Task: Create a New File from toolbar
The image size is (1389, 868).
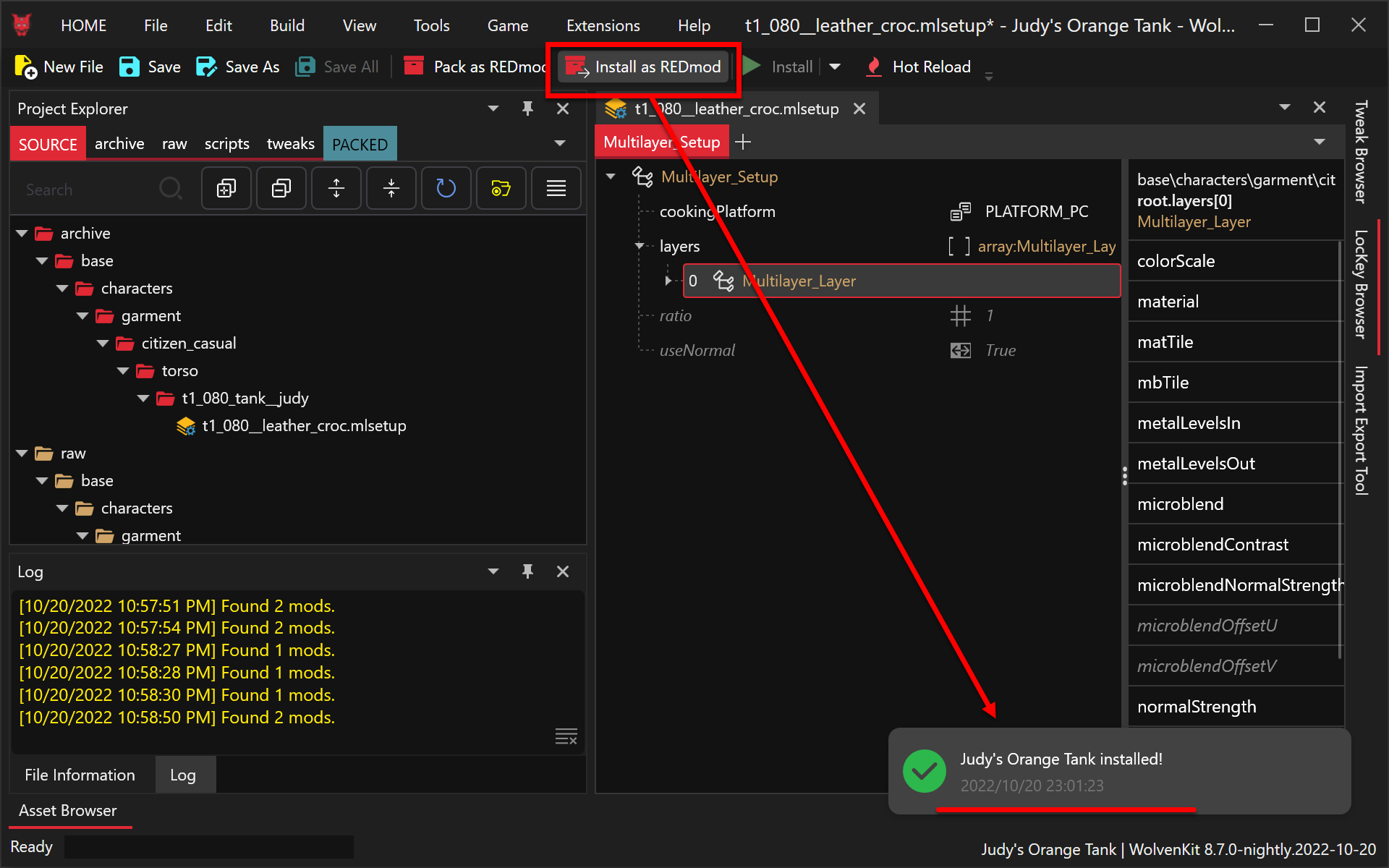Action: pyautogui.click(x=59, y=67)
